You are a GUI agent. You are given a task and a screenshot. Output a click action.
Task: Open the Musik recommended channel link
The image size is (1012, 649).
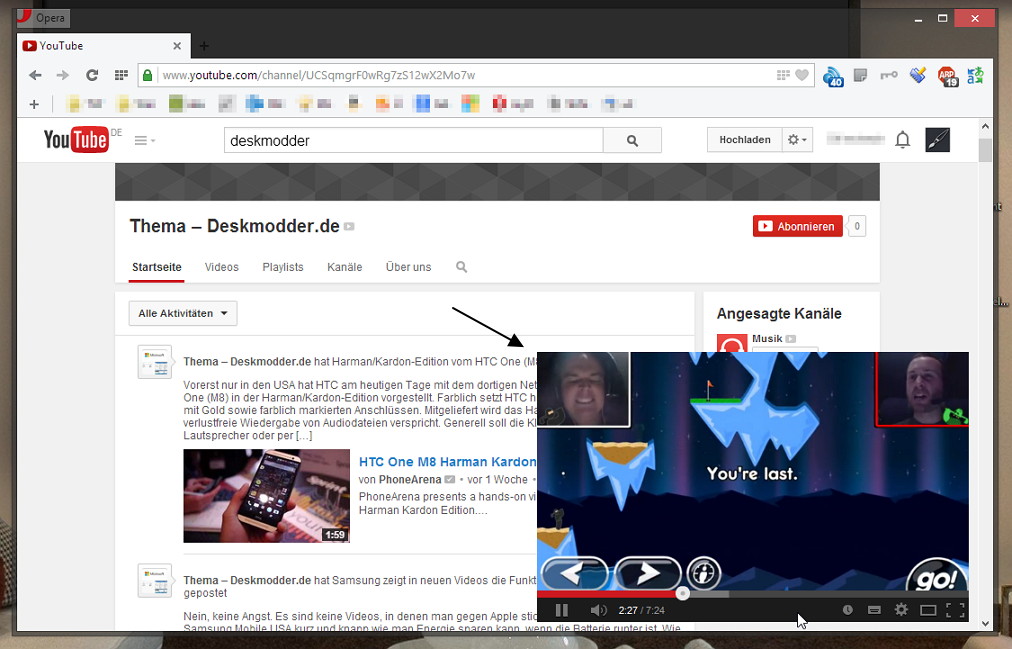coord(767,339)
